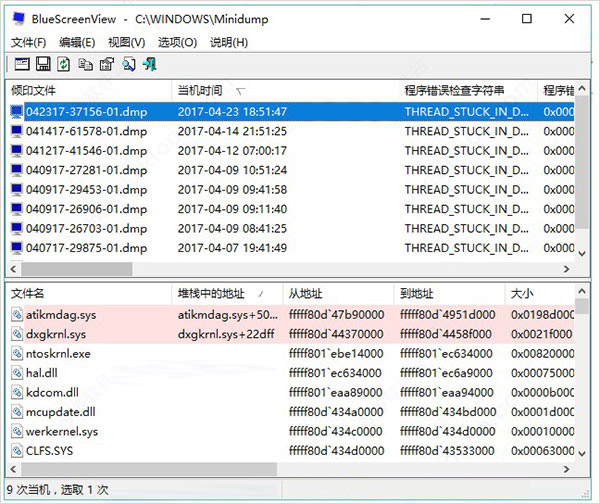Click status bar text 9 次当机，选取 1 次
The width and height of the screenshot is (600, 504).
click(57, 490)
